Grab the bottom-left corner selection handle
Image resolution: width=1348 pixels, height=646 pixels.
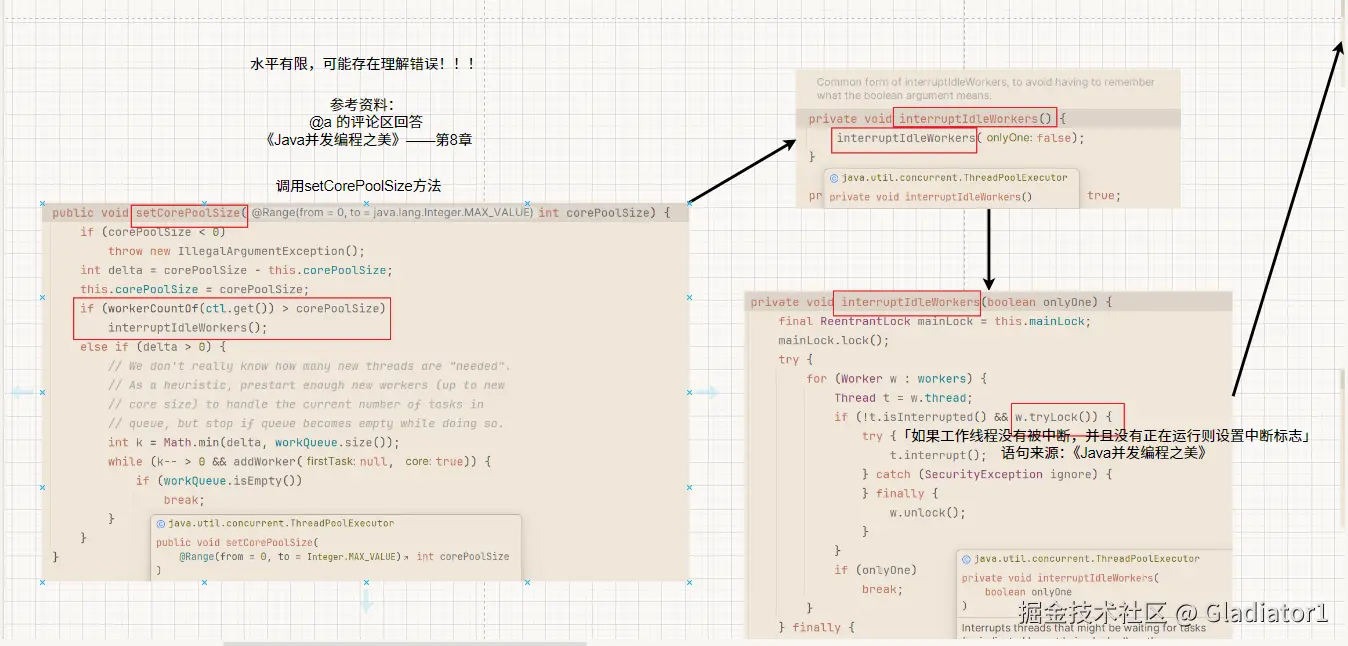tap(42, 583)
